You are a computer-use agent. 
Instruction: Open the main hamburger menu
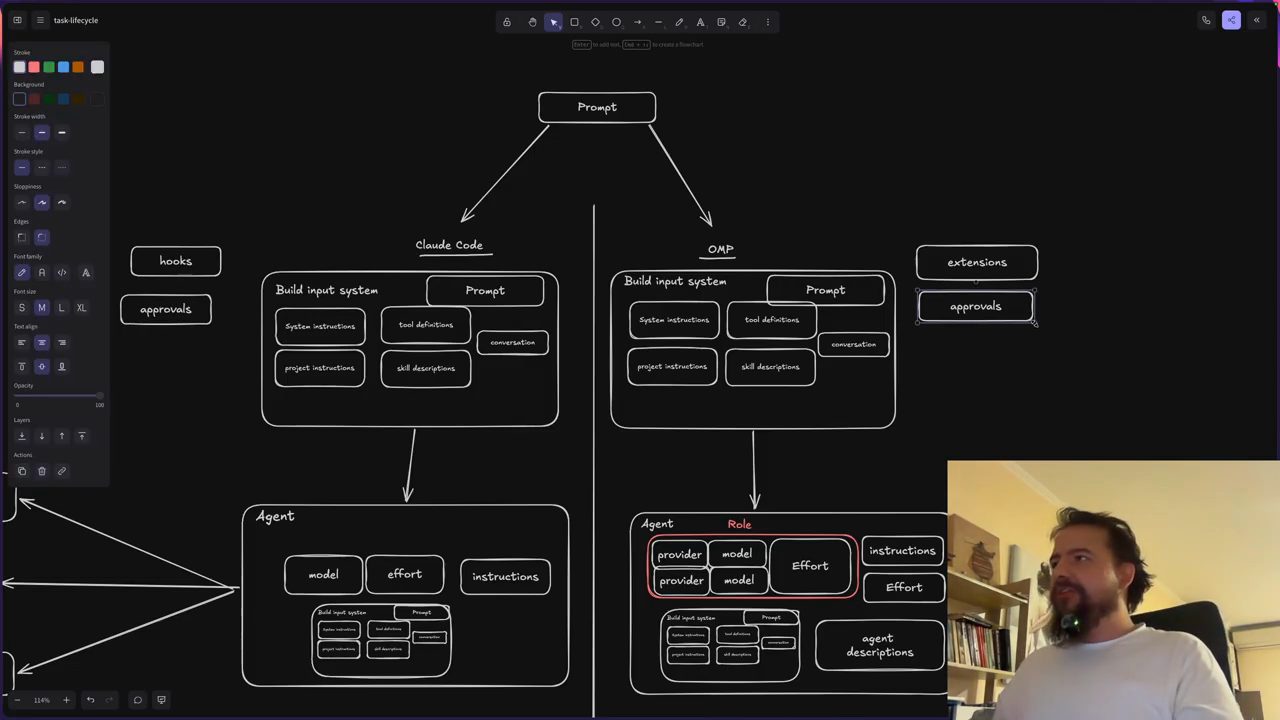pos(40,20)
